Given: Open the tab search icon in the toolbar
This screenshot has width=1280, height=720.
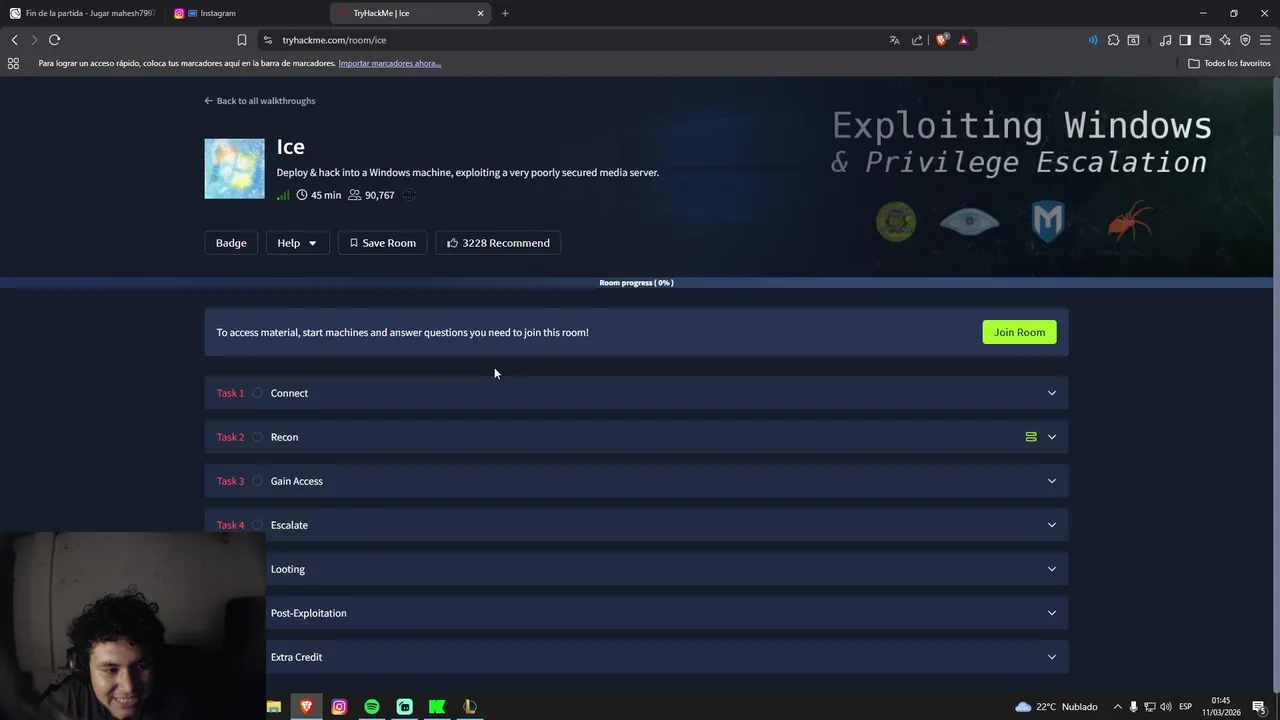Looking at the screenshot, I should click(1133, 40).
